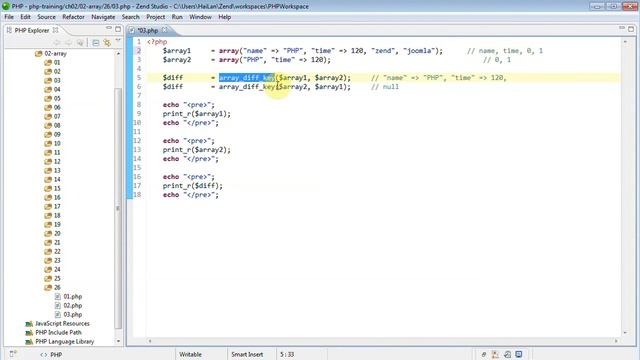
Task: Click the editor horizontal scrollbar right arrow
Action: [x=616, y=340]
